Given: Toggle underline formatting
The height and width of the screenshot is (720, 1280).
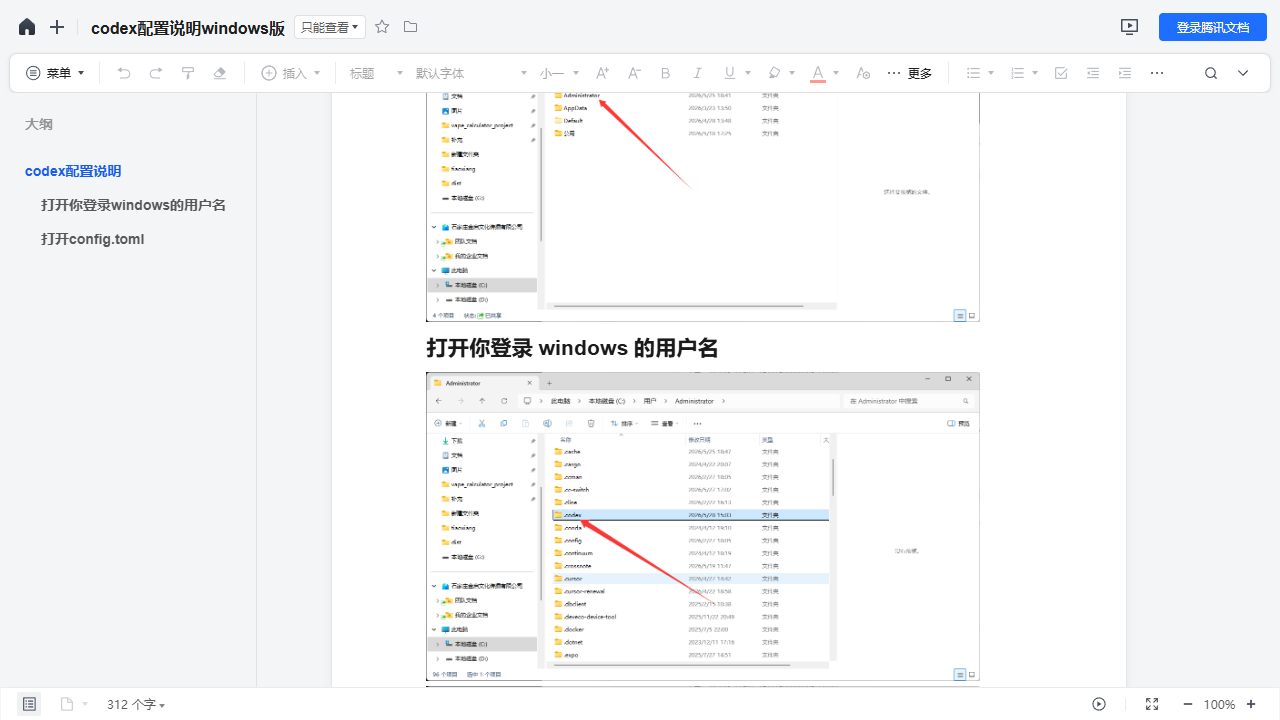Looking at the screenshot, I should tap(729, 73).
